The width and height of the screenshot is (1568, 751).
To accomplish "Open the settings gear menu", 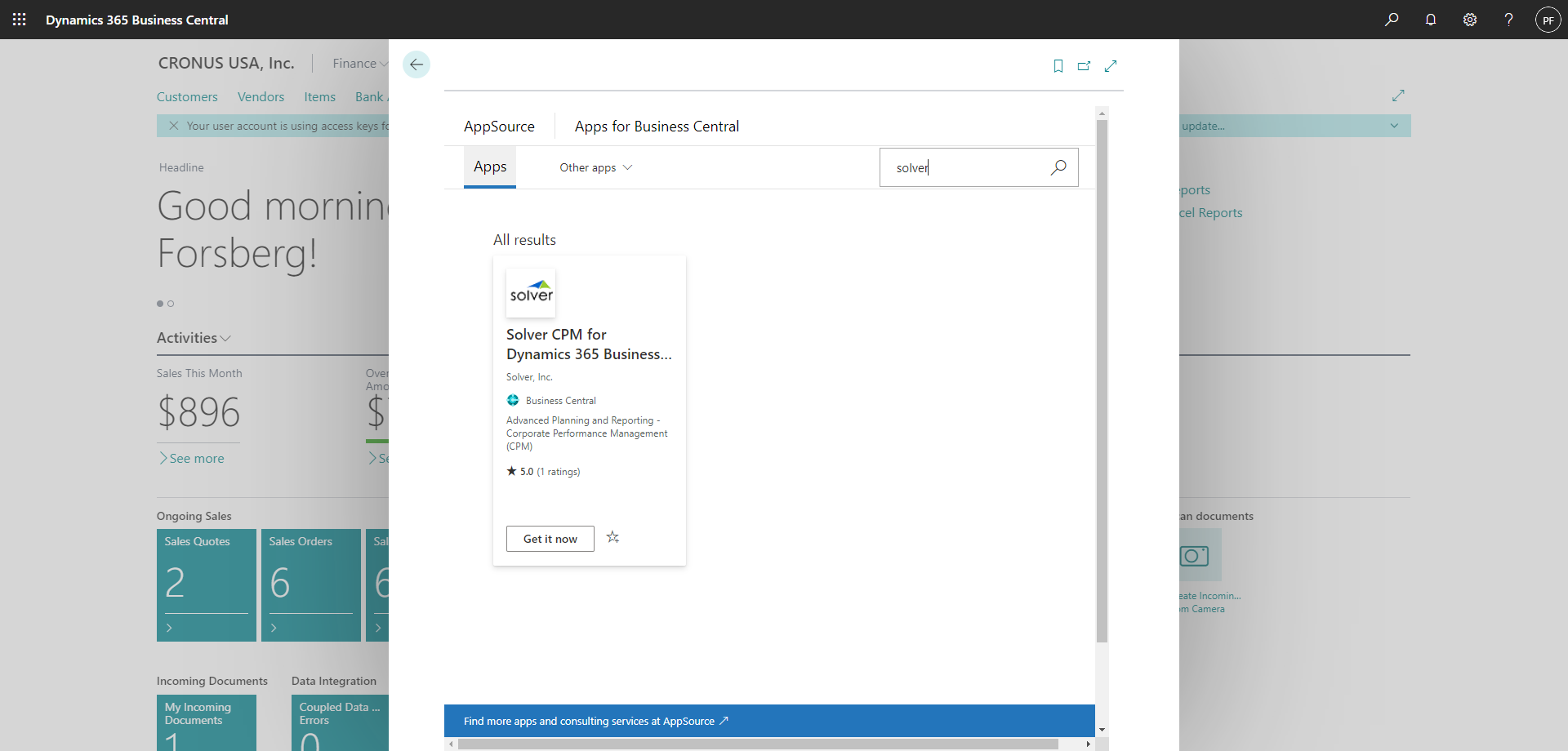I will (x=1470, y=20).
